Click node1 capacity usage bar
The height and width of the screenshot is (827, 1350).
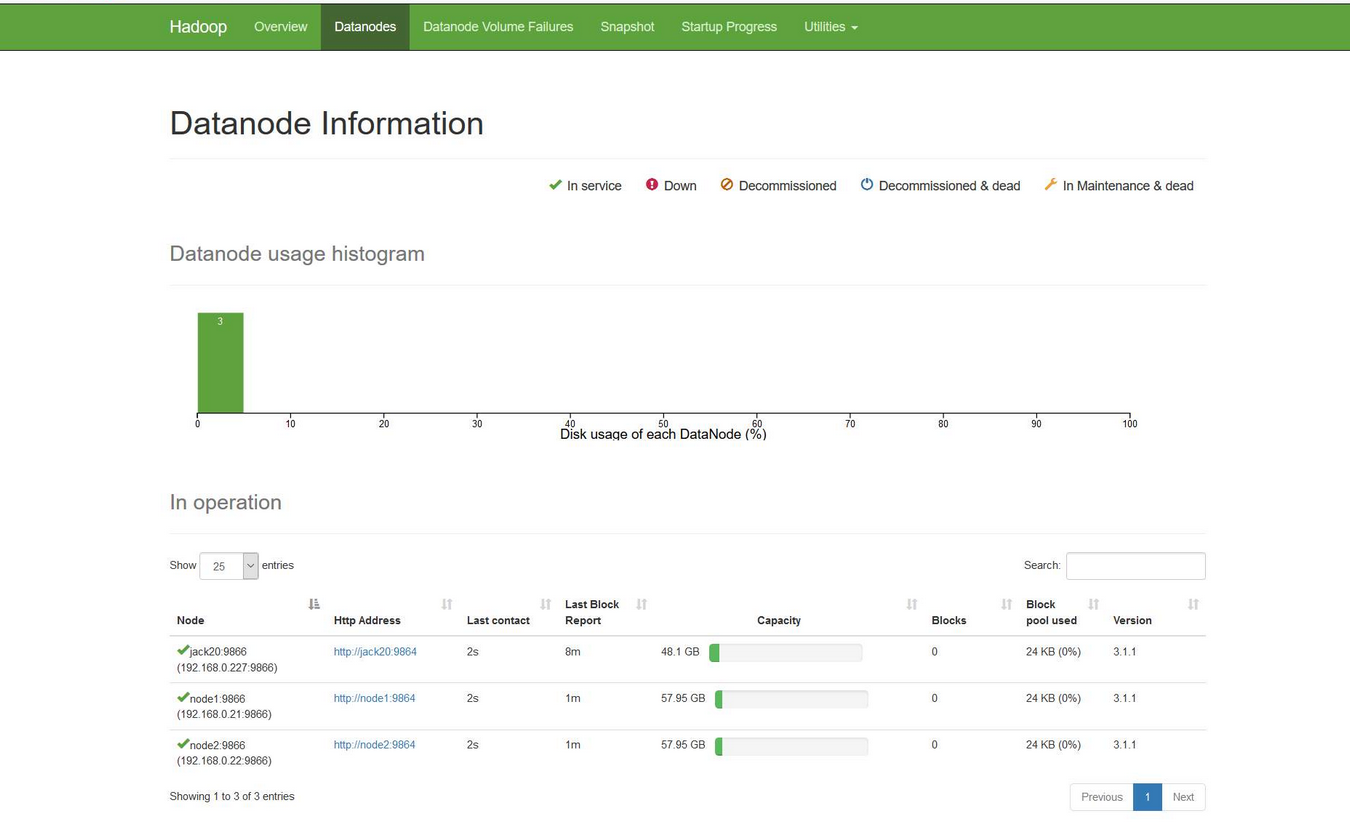point(791,699)
